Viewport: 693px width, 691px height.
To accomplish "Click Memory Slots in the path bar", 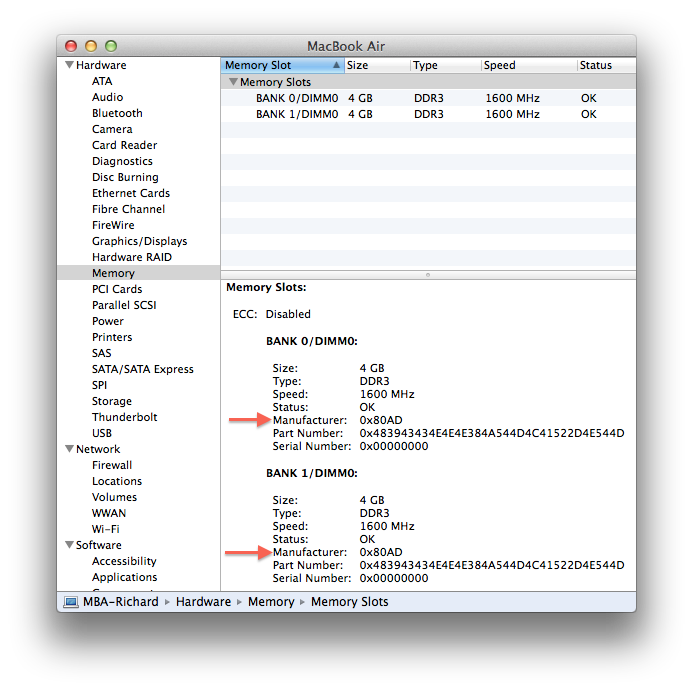I will click(x=350, y=602).
